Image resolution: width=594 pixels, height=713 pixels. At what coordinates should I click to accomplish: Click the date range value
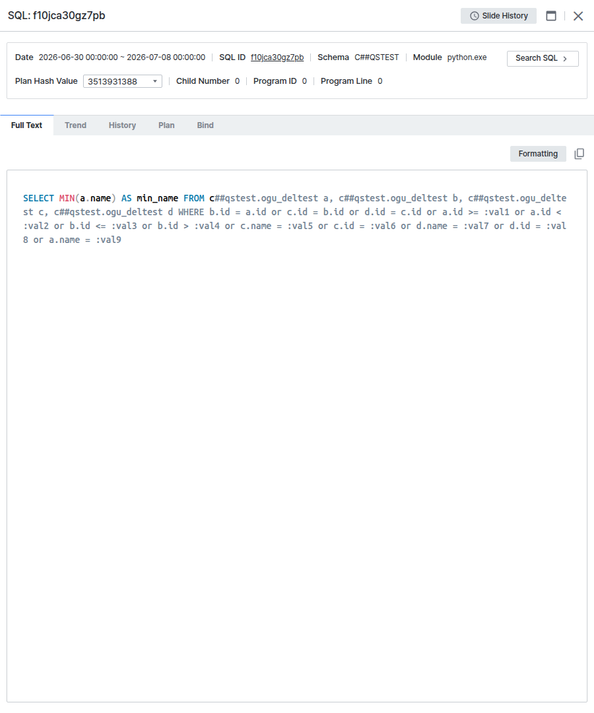pyautogui.click(x=122, y=57)
